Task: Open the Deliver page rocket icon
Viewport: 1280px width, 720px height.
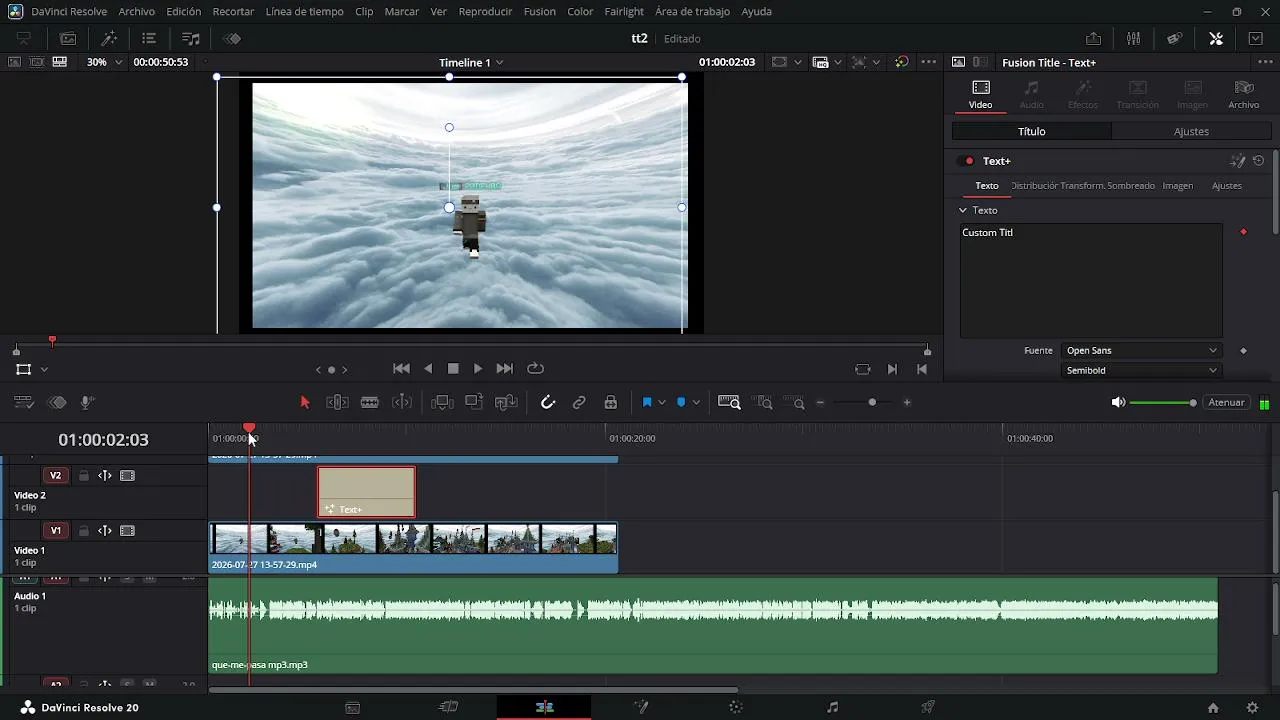Action: (x=928, y=707)
